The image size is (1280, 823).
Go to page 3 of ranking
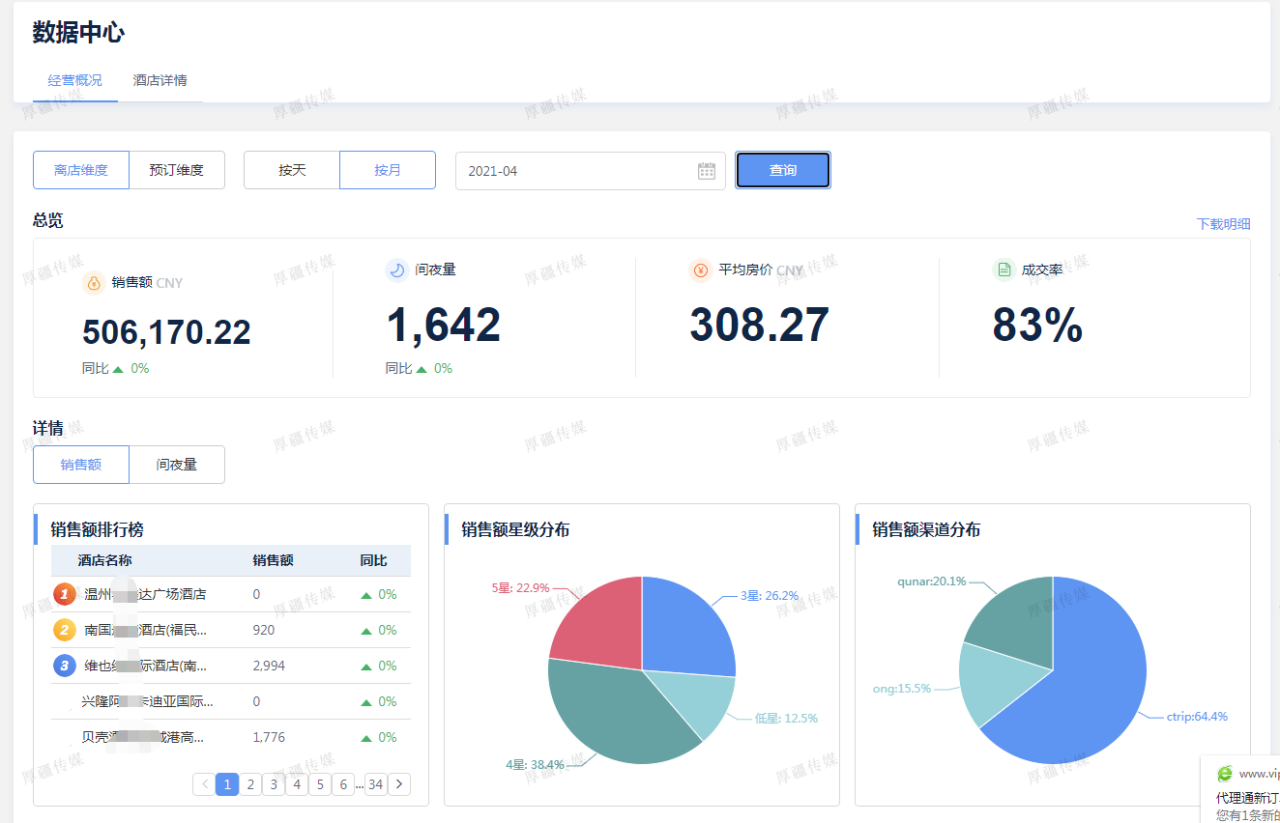pos(274,784)
